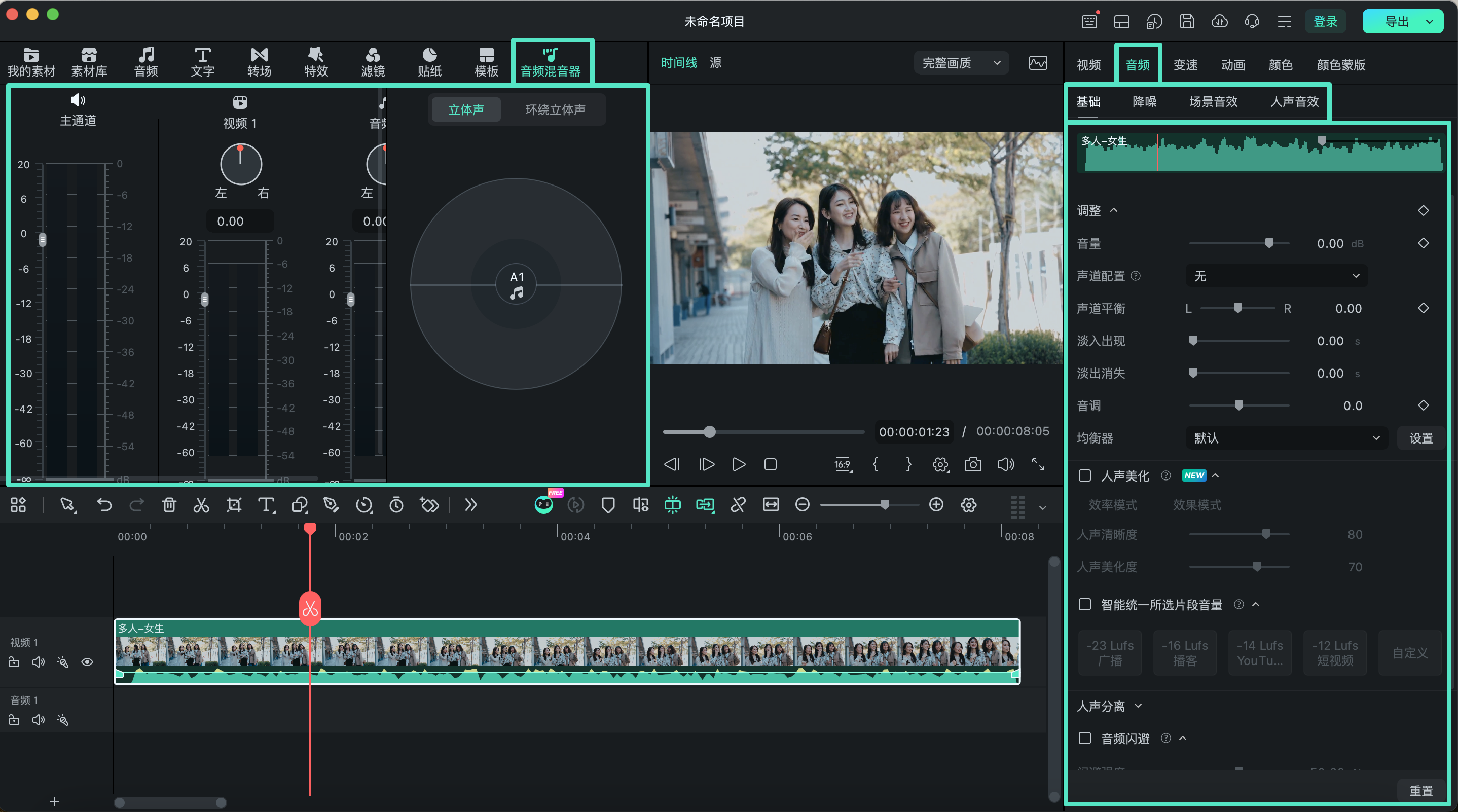1458x812 pixels.
Task: Click the 视频 1 pan value field 0.00
Action: 240,220
